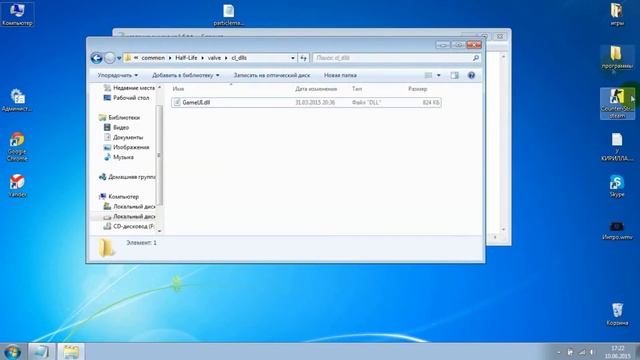Click navigation pane scrollbar down arrow
The image size is (640, 360).
tap(160, 231)
